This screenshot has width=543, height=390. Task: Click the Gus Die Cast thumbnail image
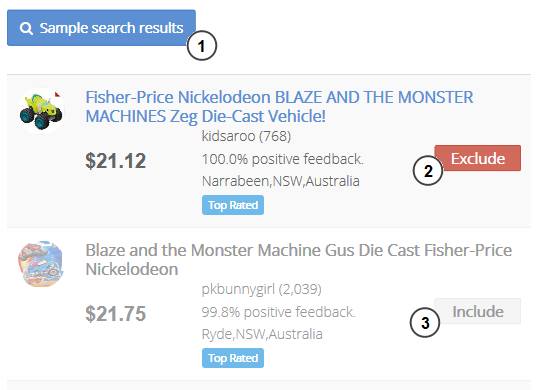click(41, 264)
